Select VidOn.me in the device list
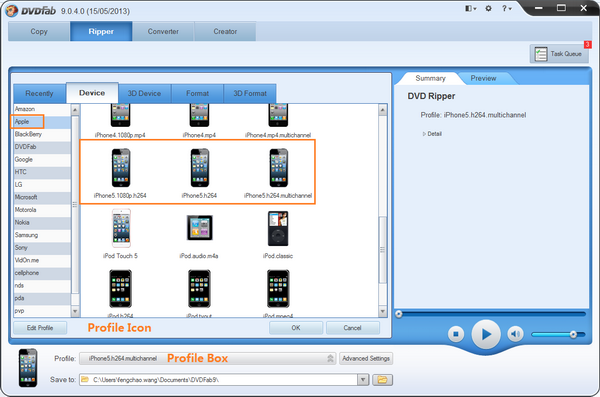 click(42, 261)
